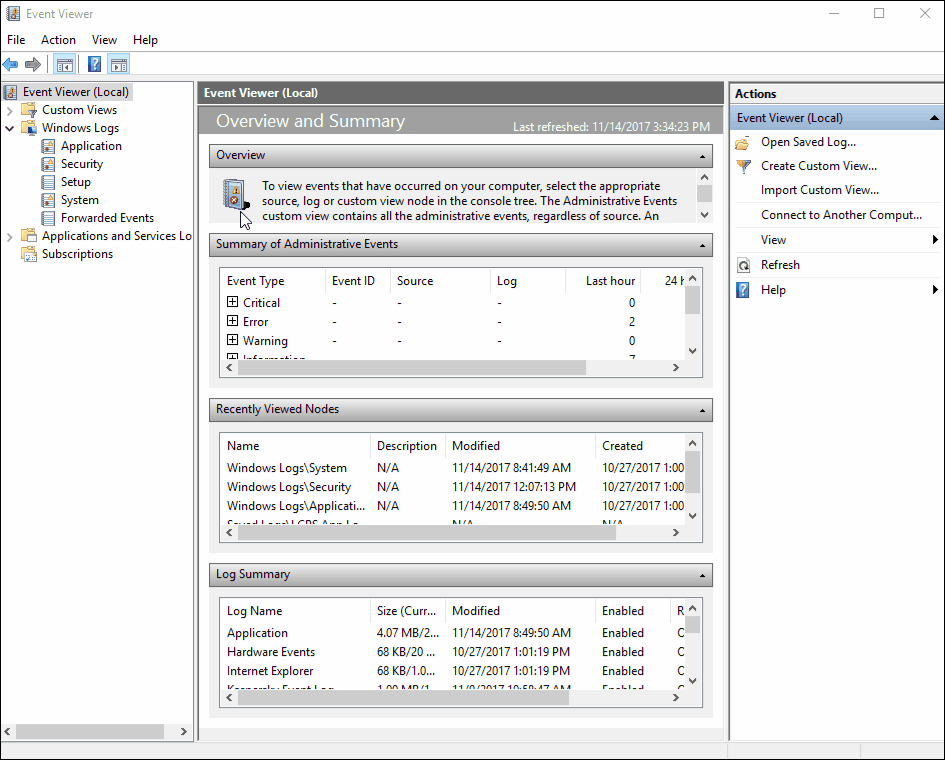Expand the Warning event type row
945x760 pixels.
pos(232,341)
